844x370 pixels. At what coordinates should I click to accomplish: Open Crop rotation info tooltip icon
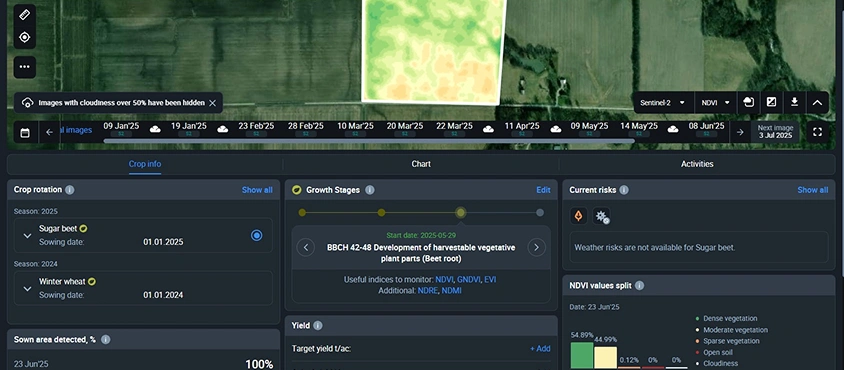pos(70,190)
